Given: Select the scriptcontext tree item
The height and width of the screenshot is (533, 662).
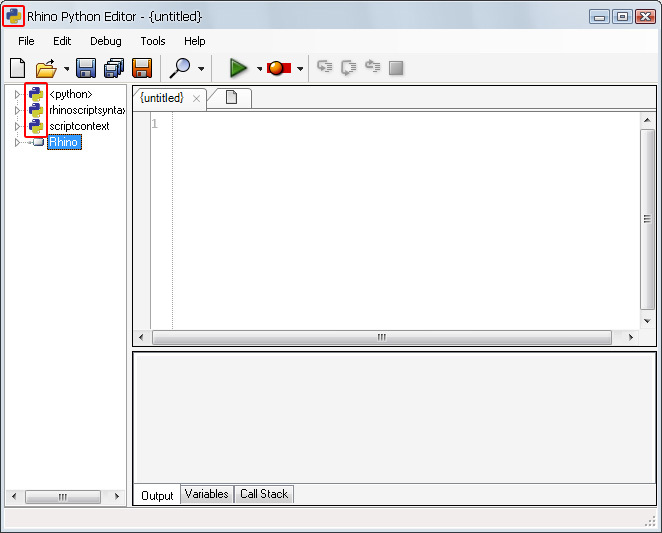Looking at the screenshot, I should click(x=79, y=126).
